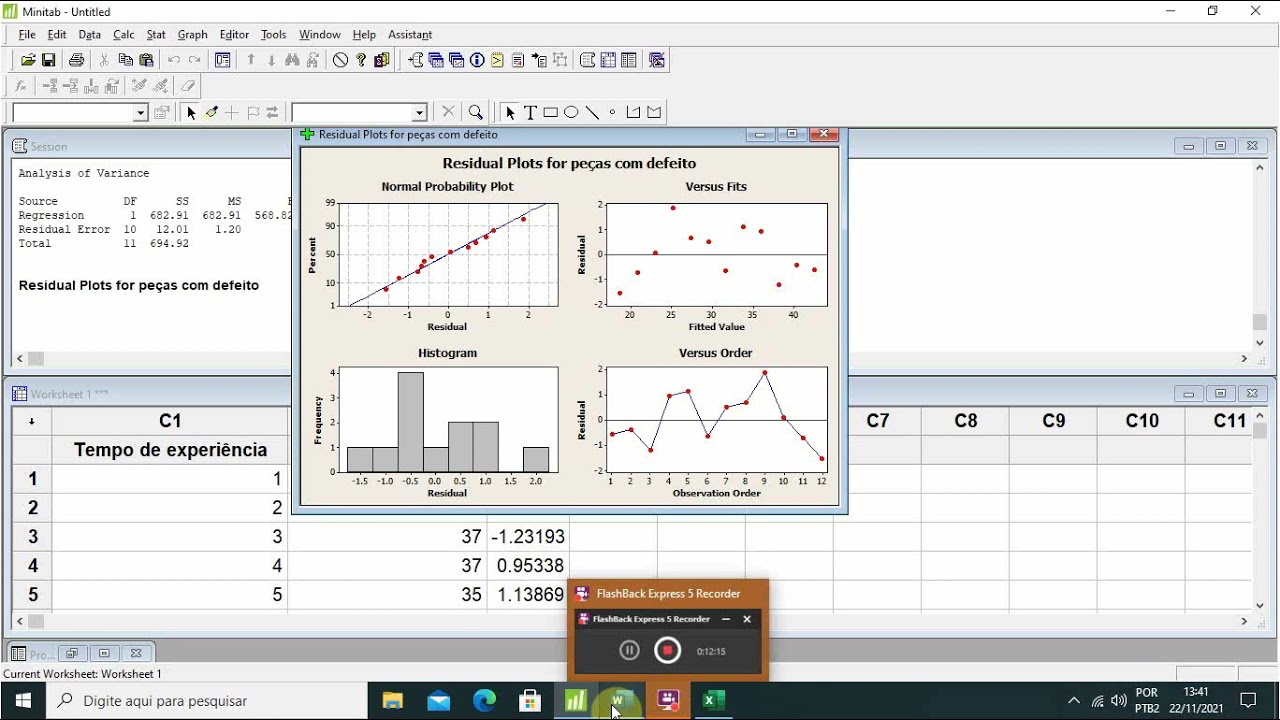Print the window with the printer icon
Viewport: 1280px width, 720px height.
pyautogui.click(x=76, y=60)
